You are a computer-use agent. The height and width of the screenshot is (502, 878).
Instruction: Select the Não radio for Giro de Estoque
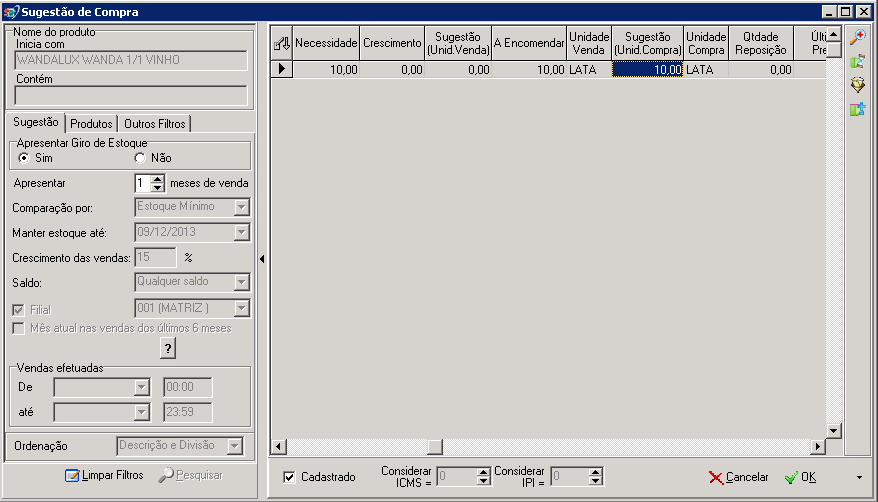pyautogui.click(x=140, y=158)
